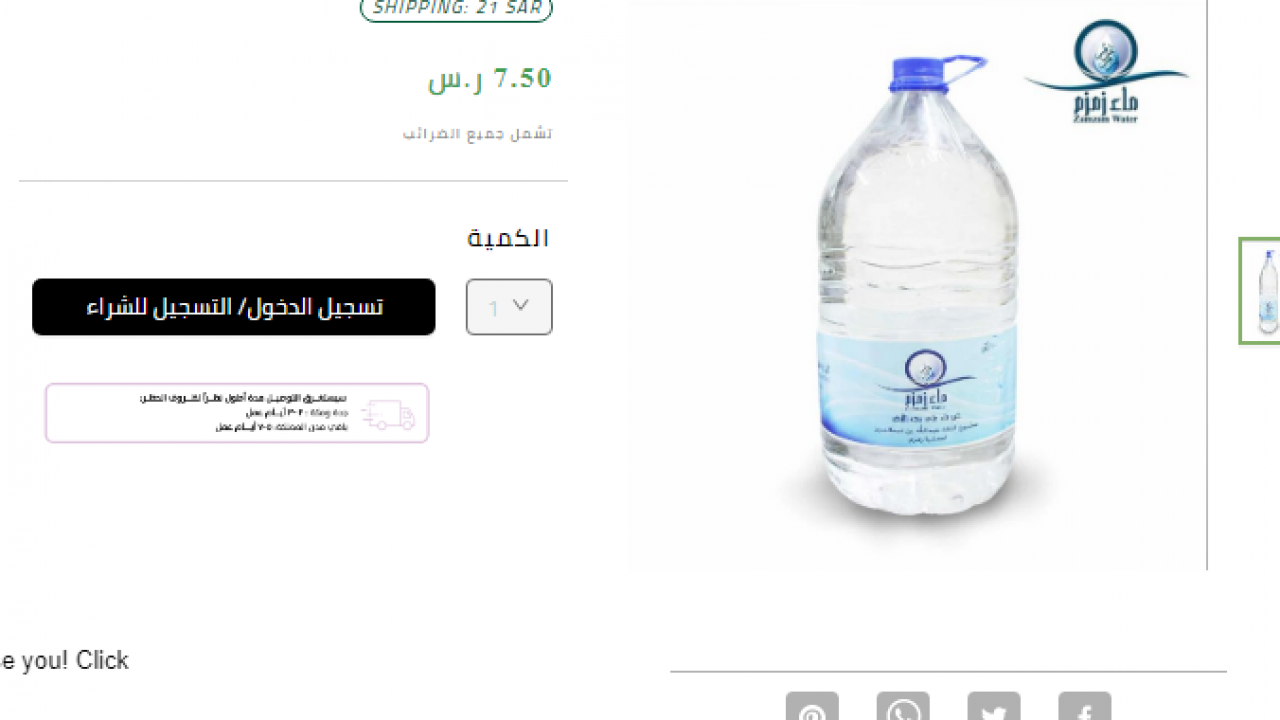Screen dimensions: 1280x720
Task: Click the grey taxes-included text under price
Action: [478, 133]
